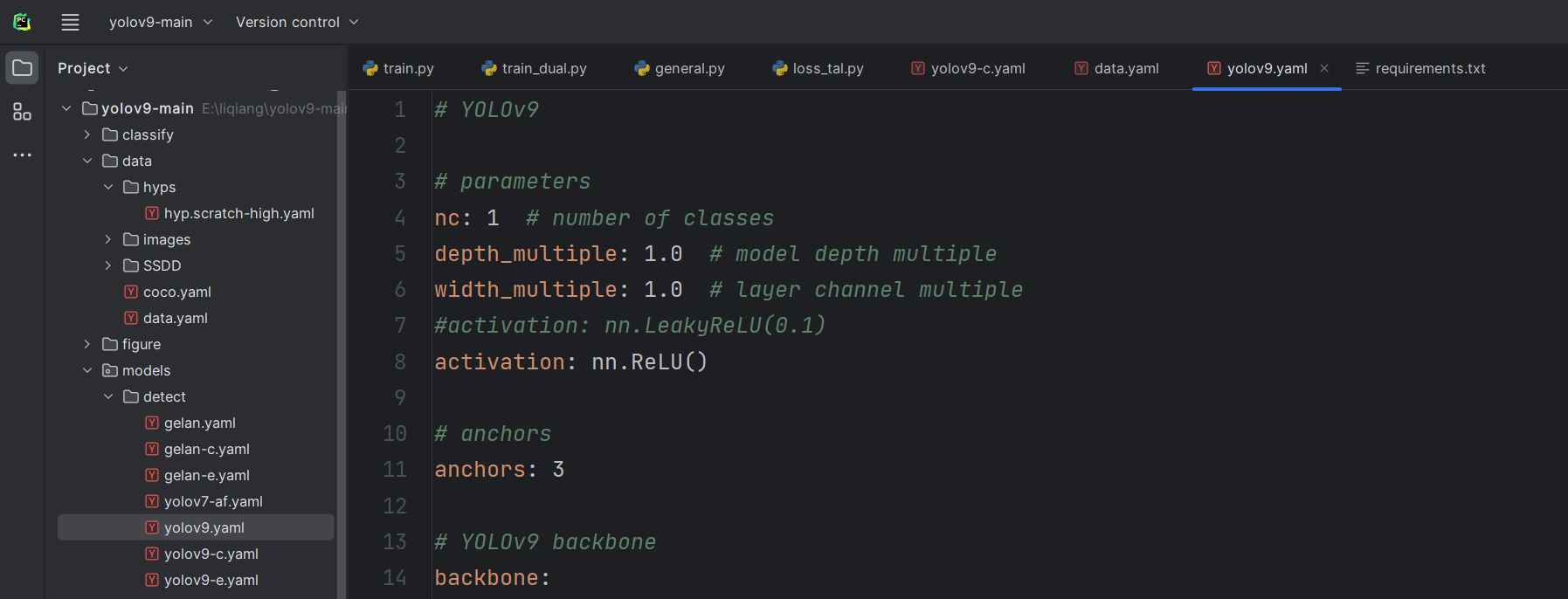1568x599 pixels.
Task: Click the classify folder label
Action: 148,134
